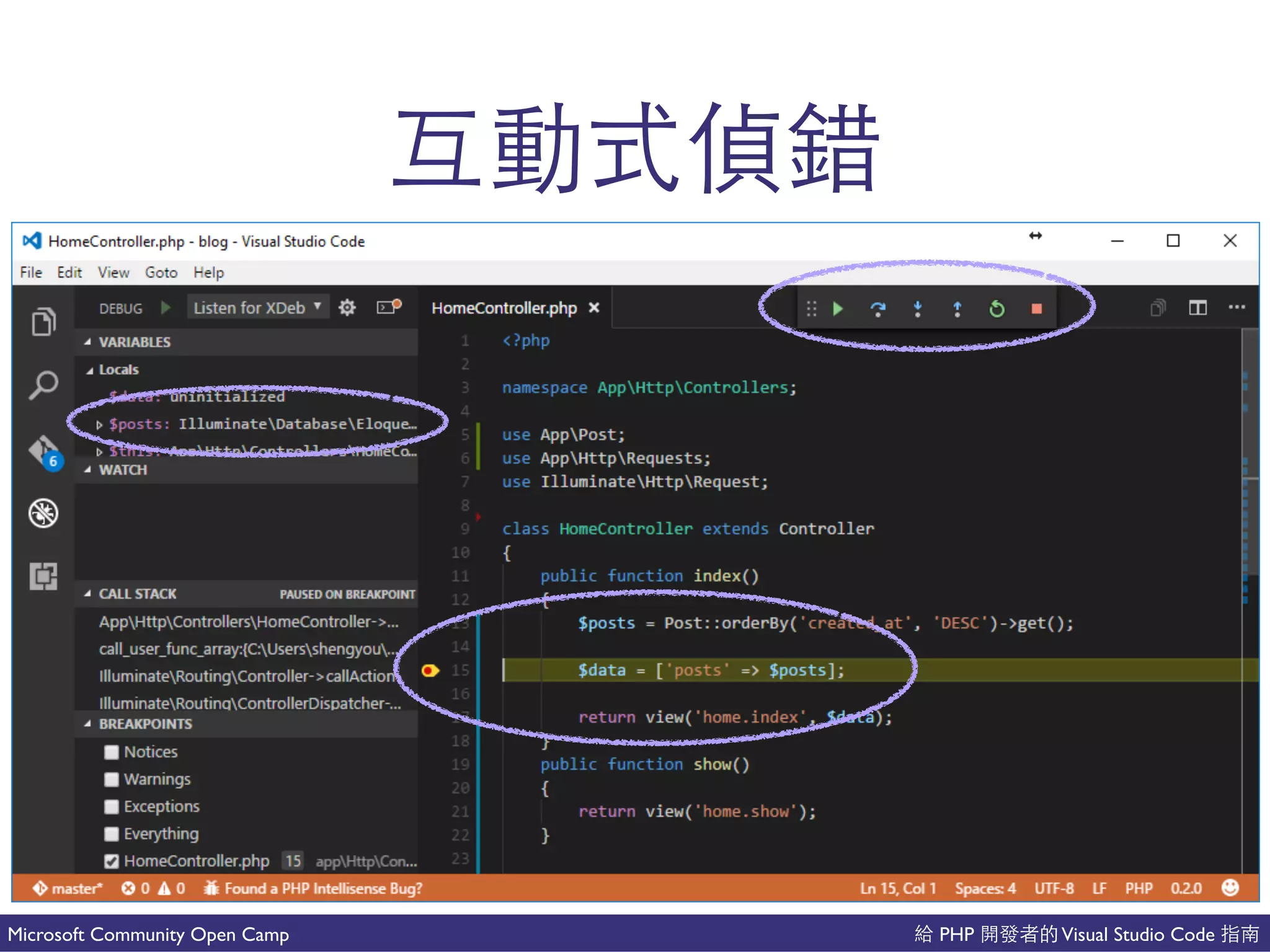
Task: Open the Goto menu
Action: 161,272
